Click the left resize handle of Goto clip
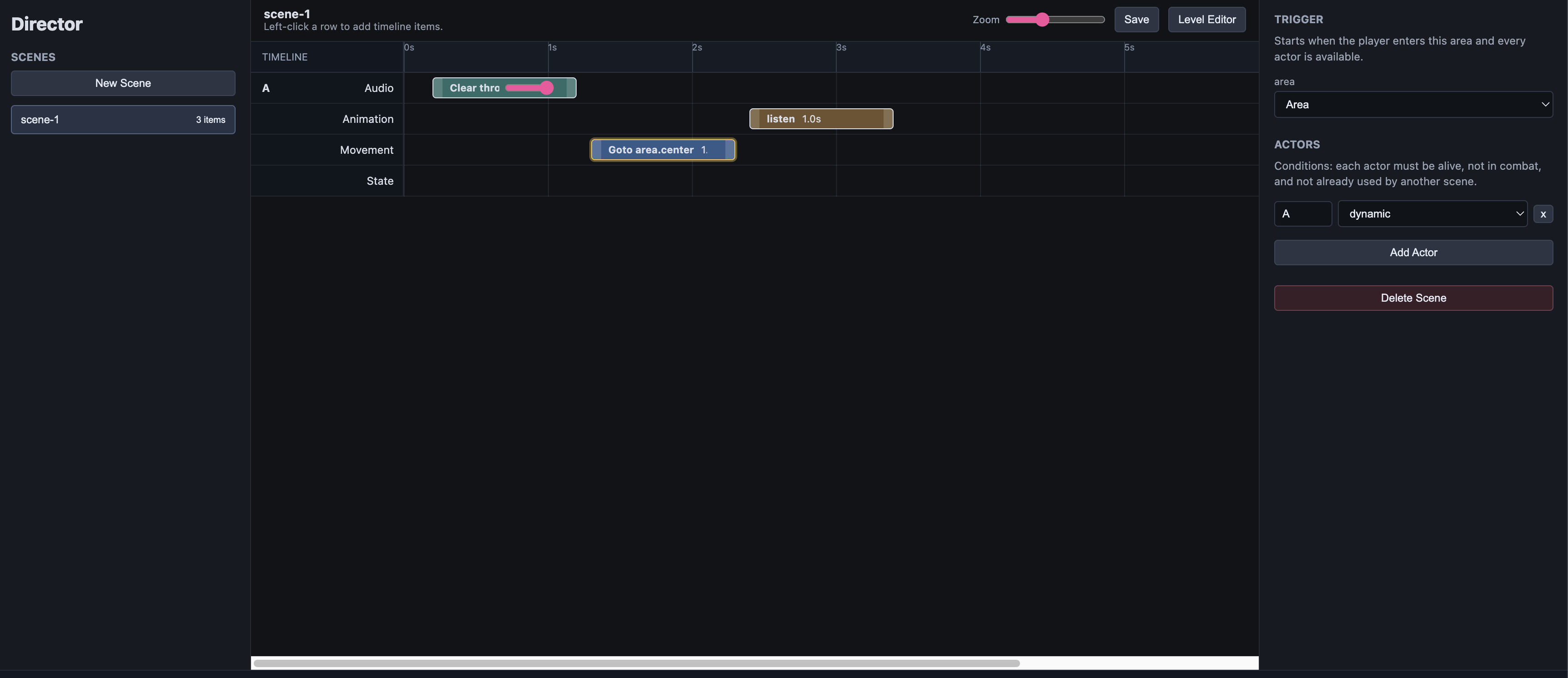Image resolution: width=1568 pixels, height=678 pixels. click(x=597, y=150)
